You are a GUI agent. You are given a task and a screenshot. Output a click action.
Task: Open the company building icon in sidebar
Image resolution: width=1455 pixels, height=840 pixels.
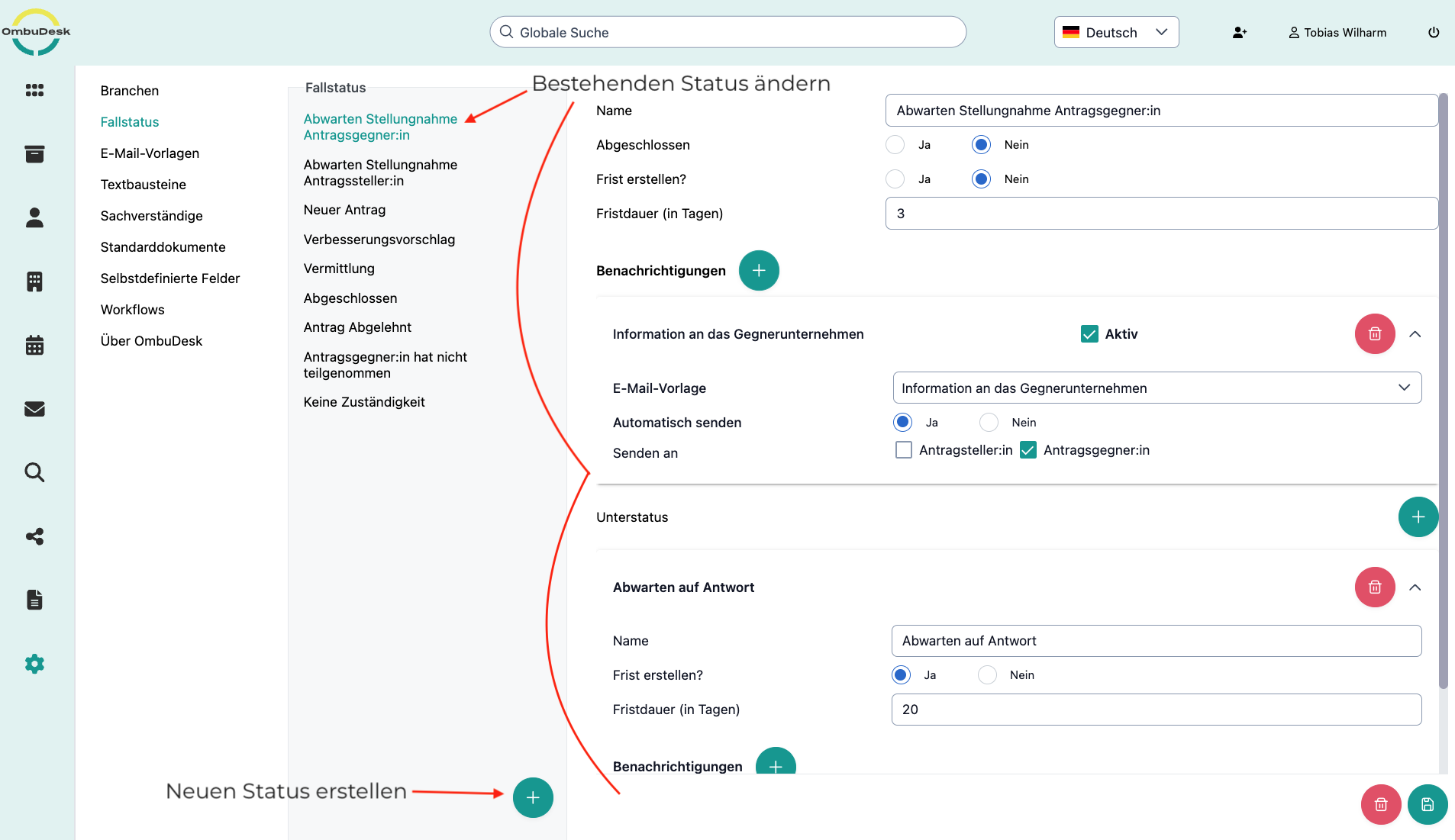pos(34,282)
